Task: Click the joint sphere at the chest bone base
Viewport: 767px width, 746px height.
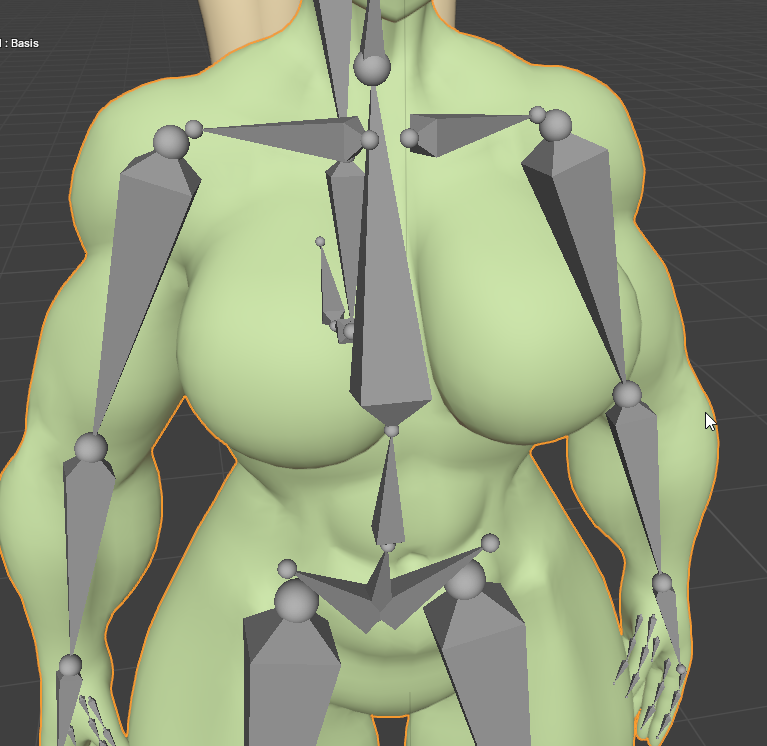Action: [391, 430]
